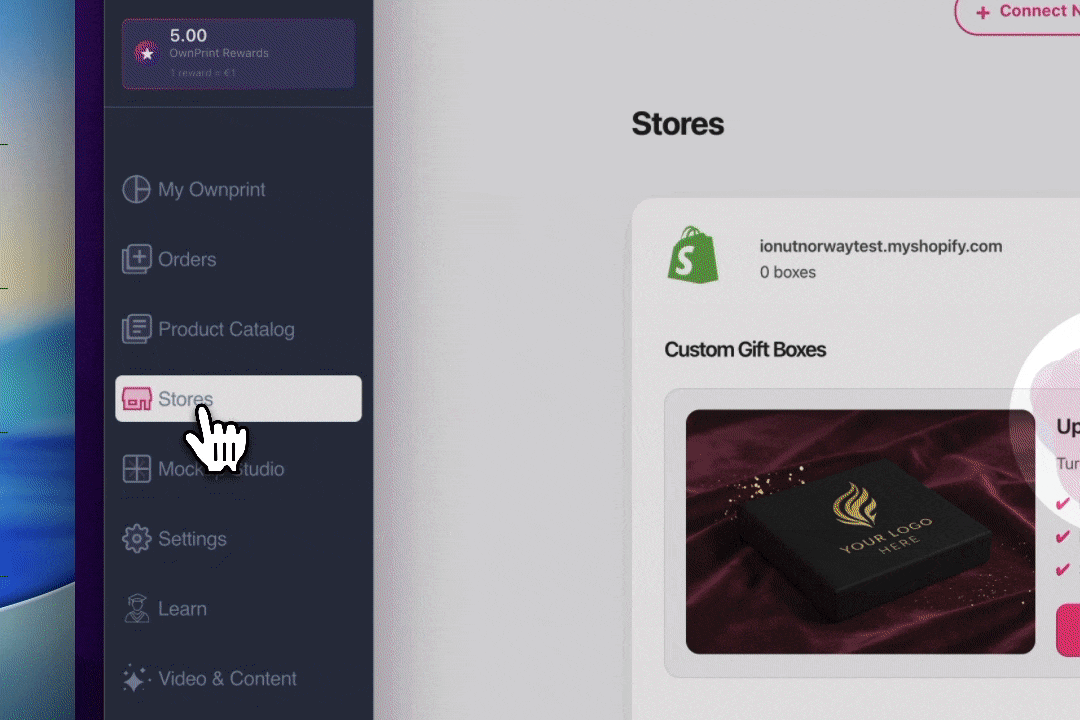This screenshot has height=720, width=1080.
Task: Select the Learn graduate icon
Action: [136, 608]
